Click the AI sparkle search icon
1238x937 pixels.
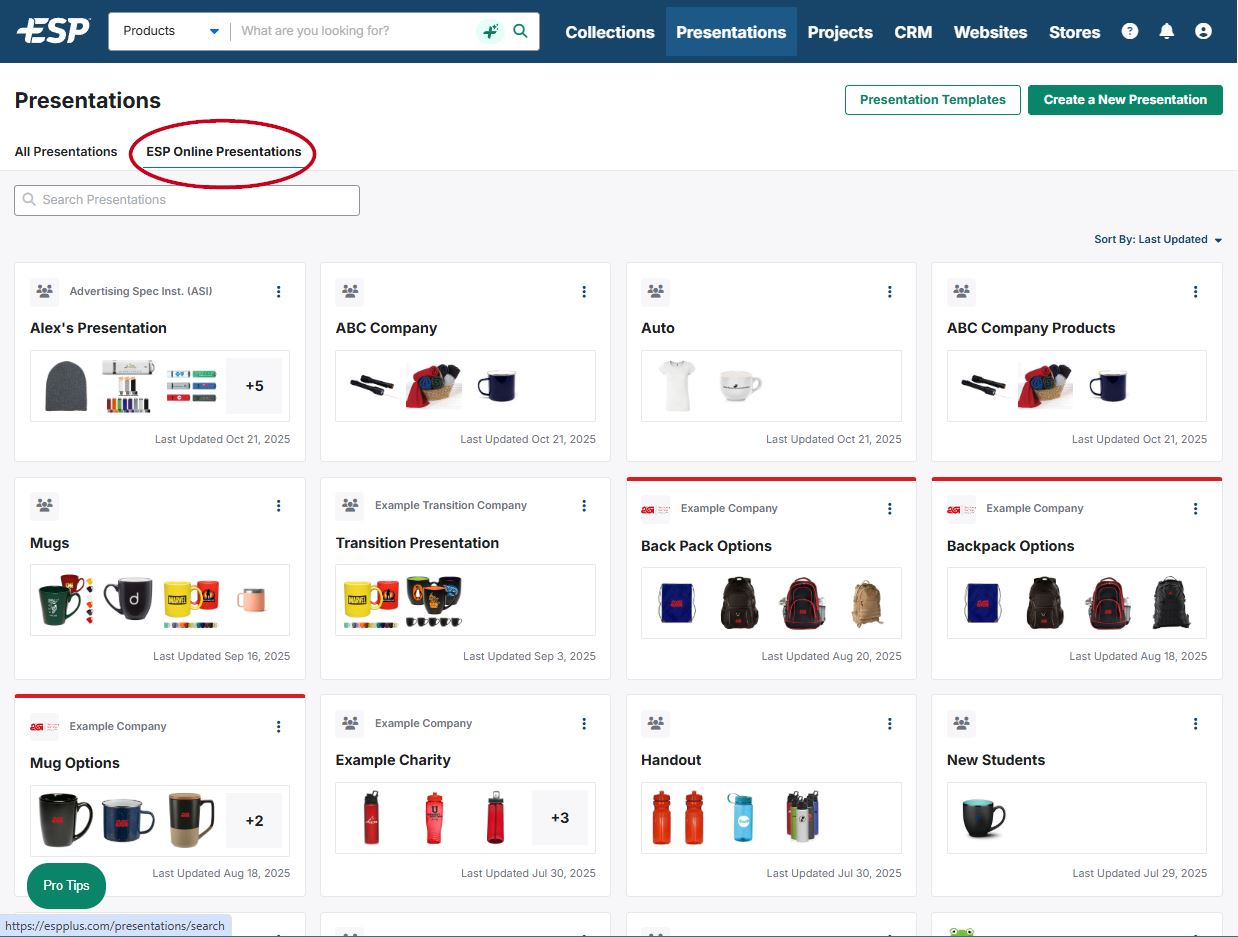(490, 31)
